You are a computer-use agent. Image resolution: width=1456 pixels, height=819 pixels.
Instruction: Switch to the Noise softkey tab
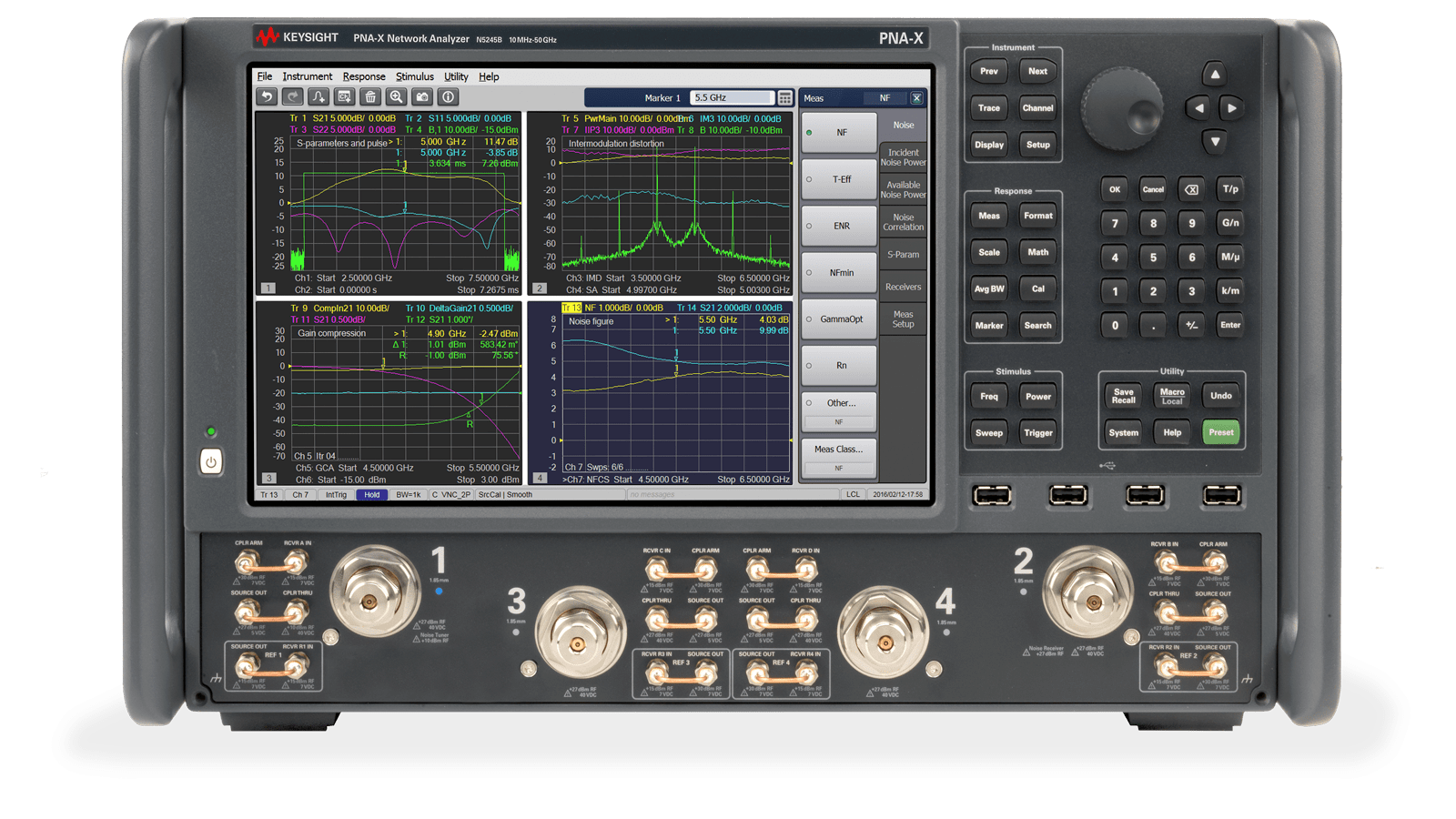pyautogui.click(x=904, y=126)
